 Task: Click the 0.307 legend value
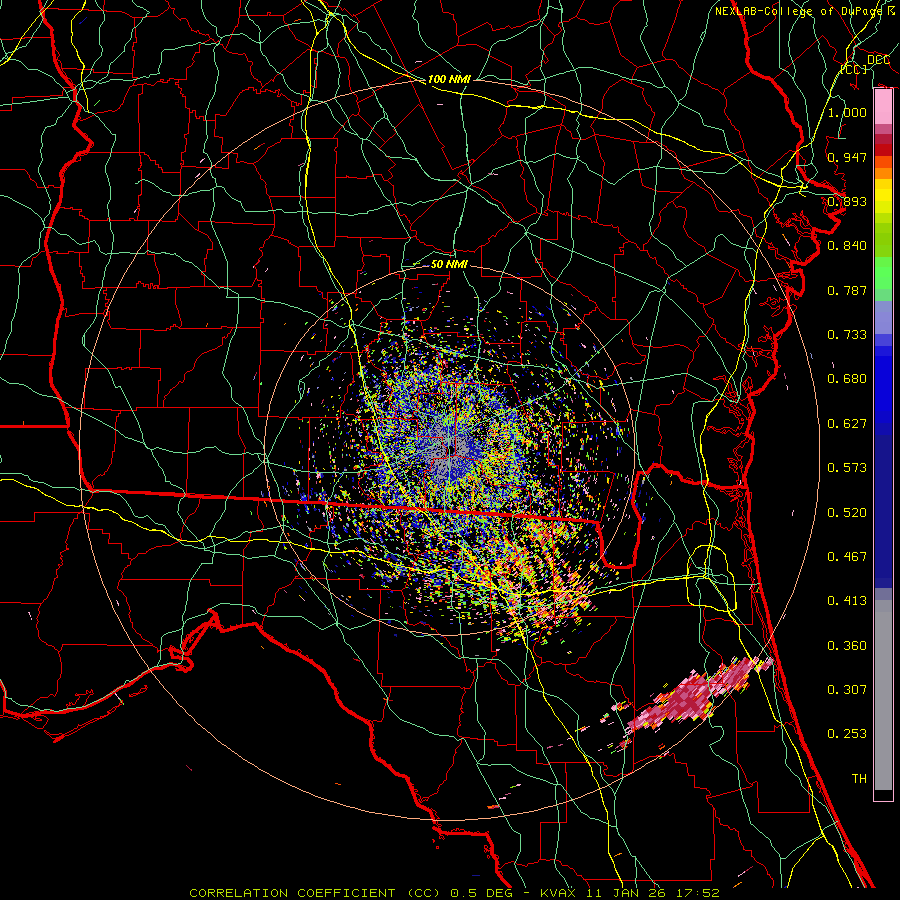click(x=847, y=689)
